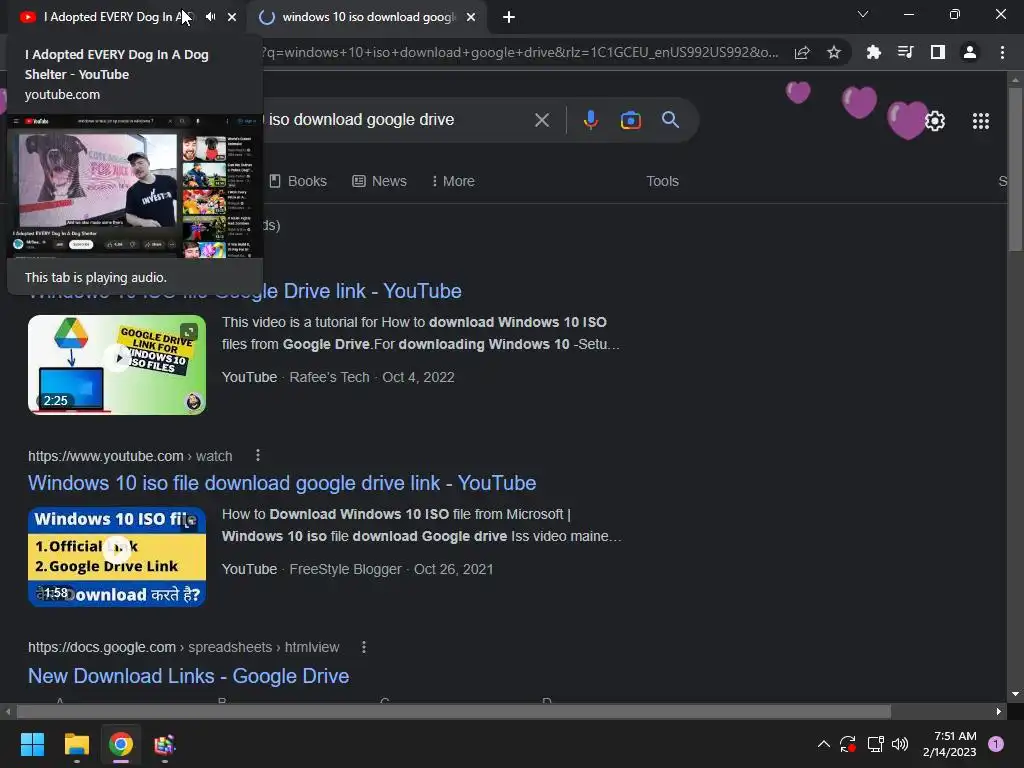Click the vertical page scrollbar
This screenshot has width=1024, height=768.
1015,170
